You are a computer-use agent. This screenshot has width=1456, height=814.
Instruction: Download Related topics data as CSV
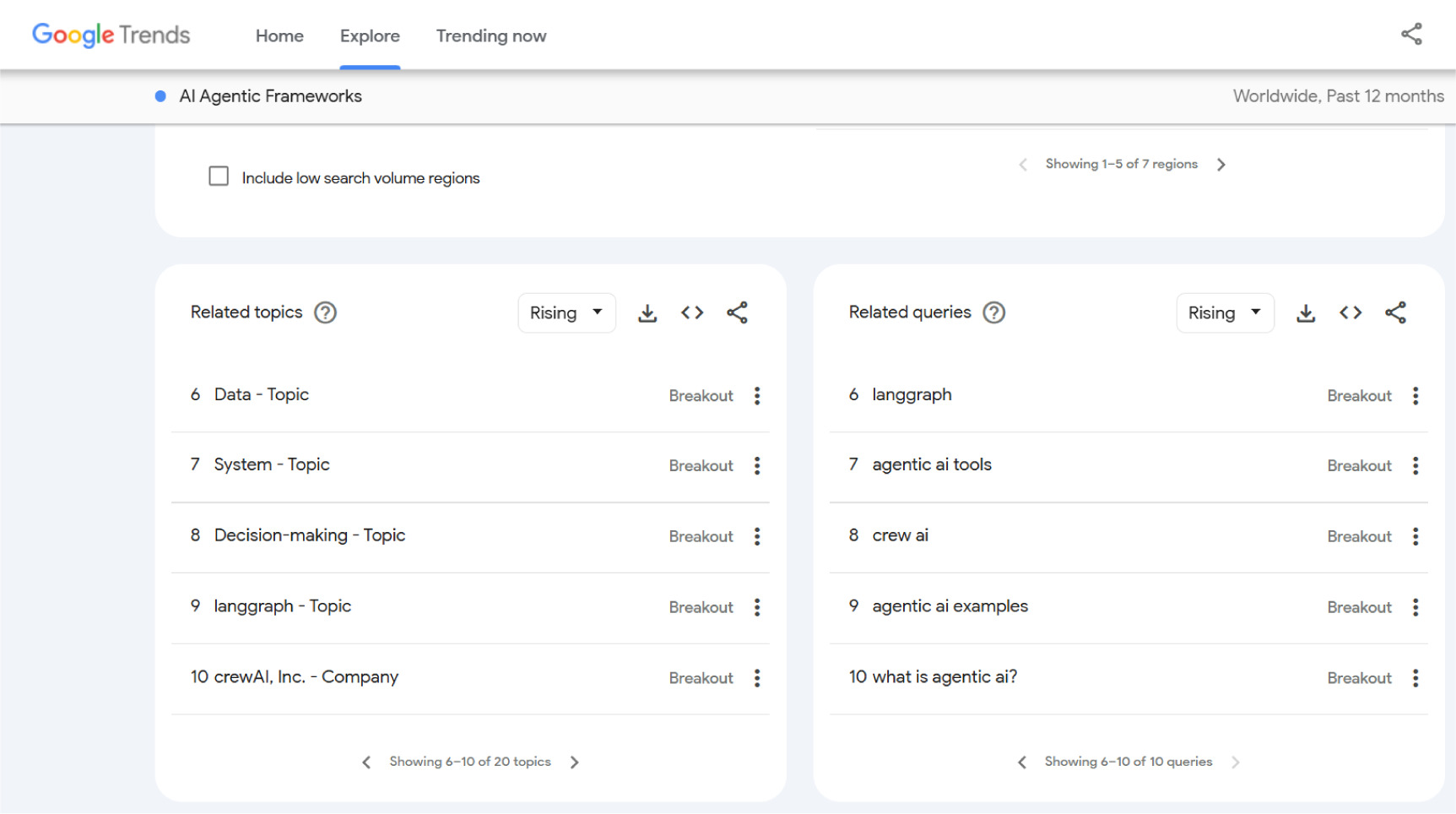(x=647, y=313)
